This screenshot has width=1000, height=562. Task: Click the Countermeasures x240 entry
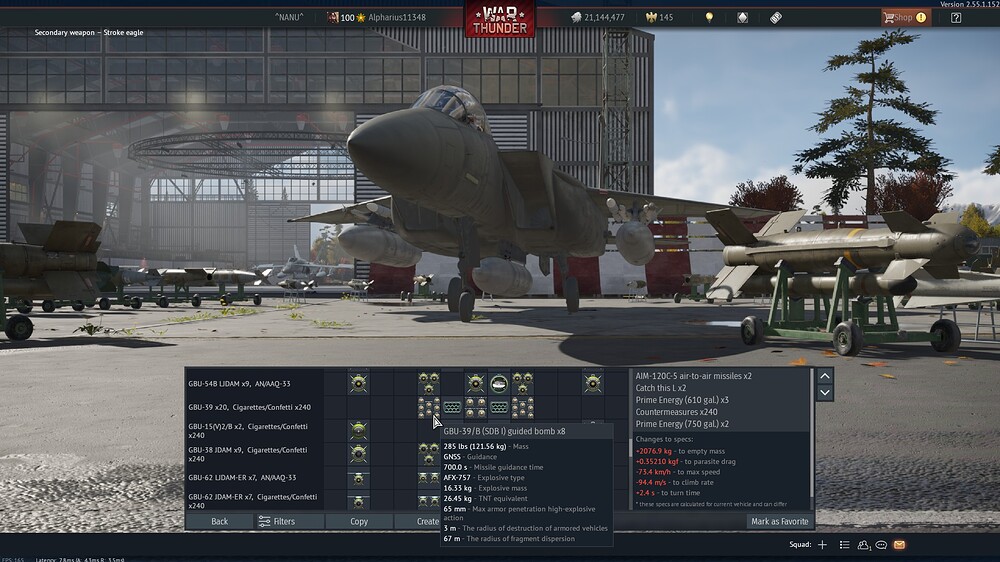(676, 412)
